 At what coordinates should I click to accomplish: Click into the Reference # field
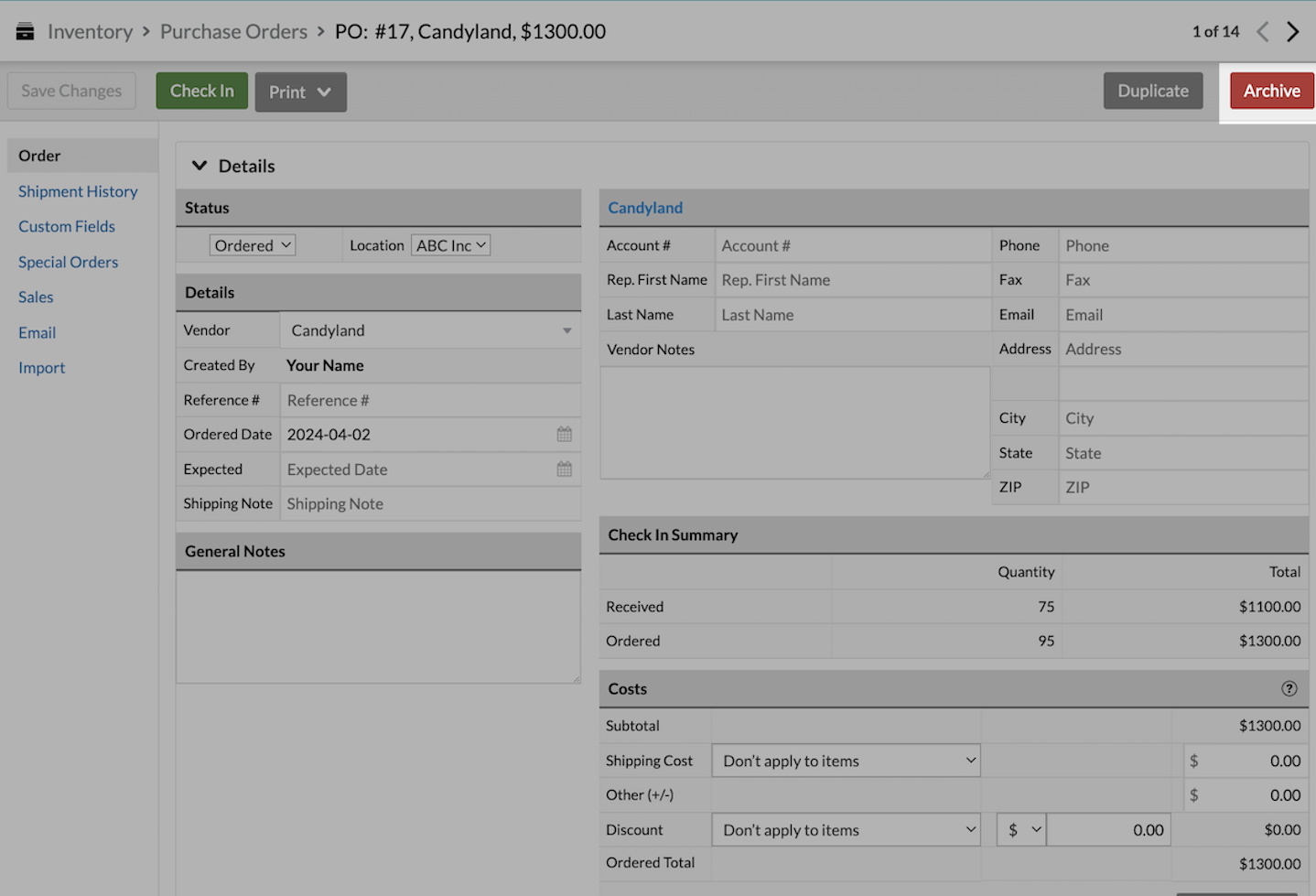coord(428,400)
